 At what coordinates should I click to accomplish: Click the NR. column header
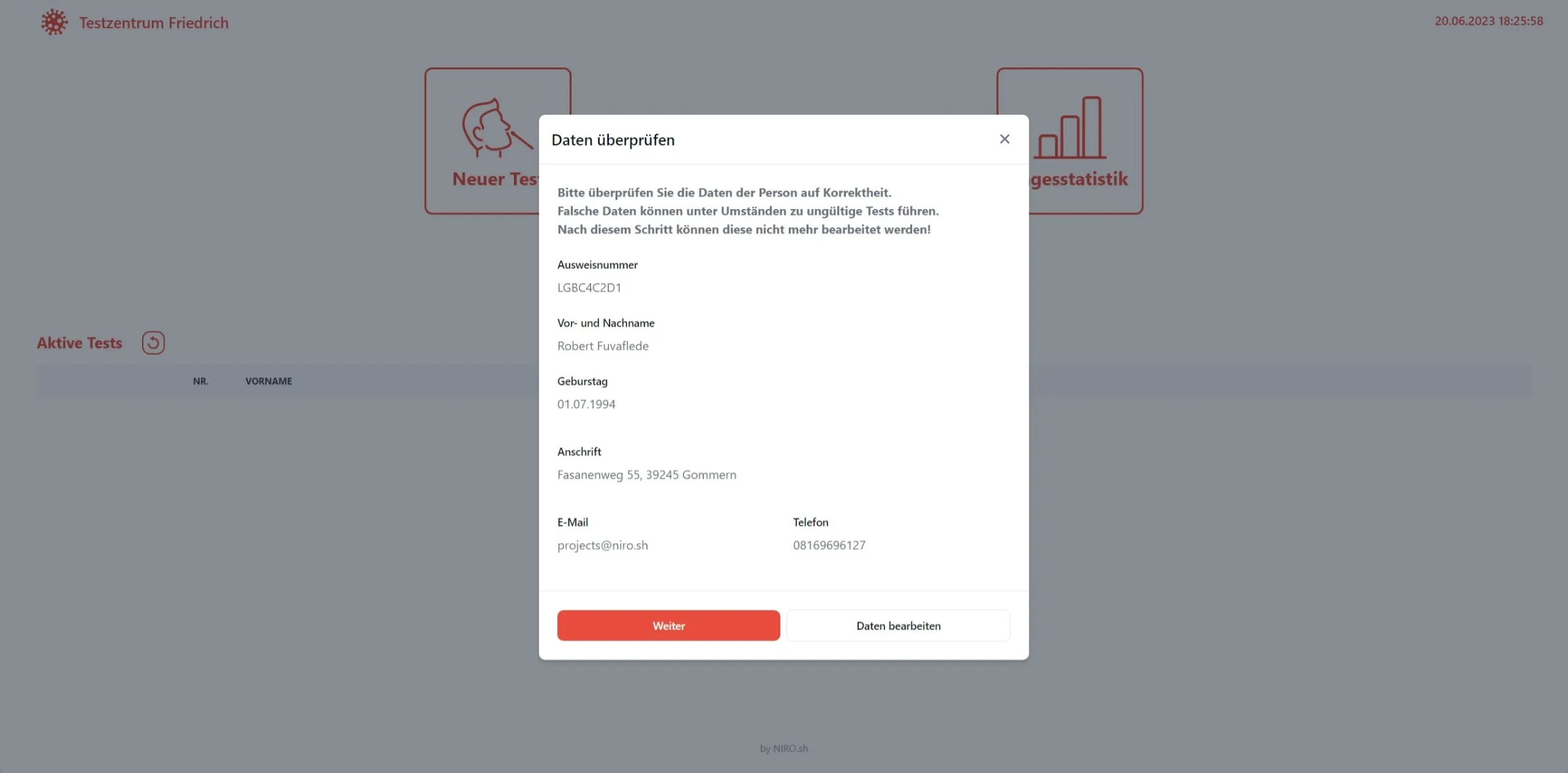point(200,381)
